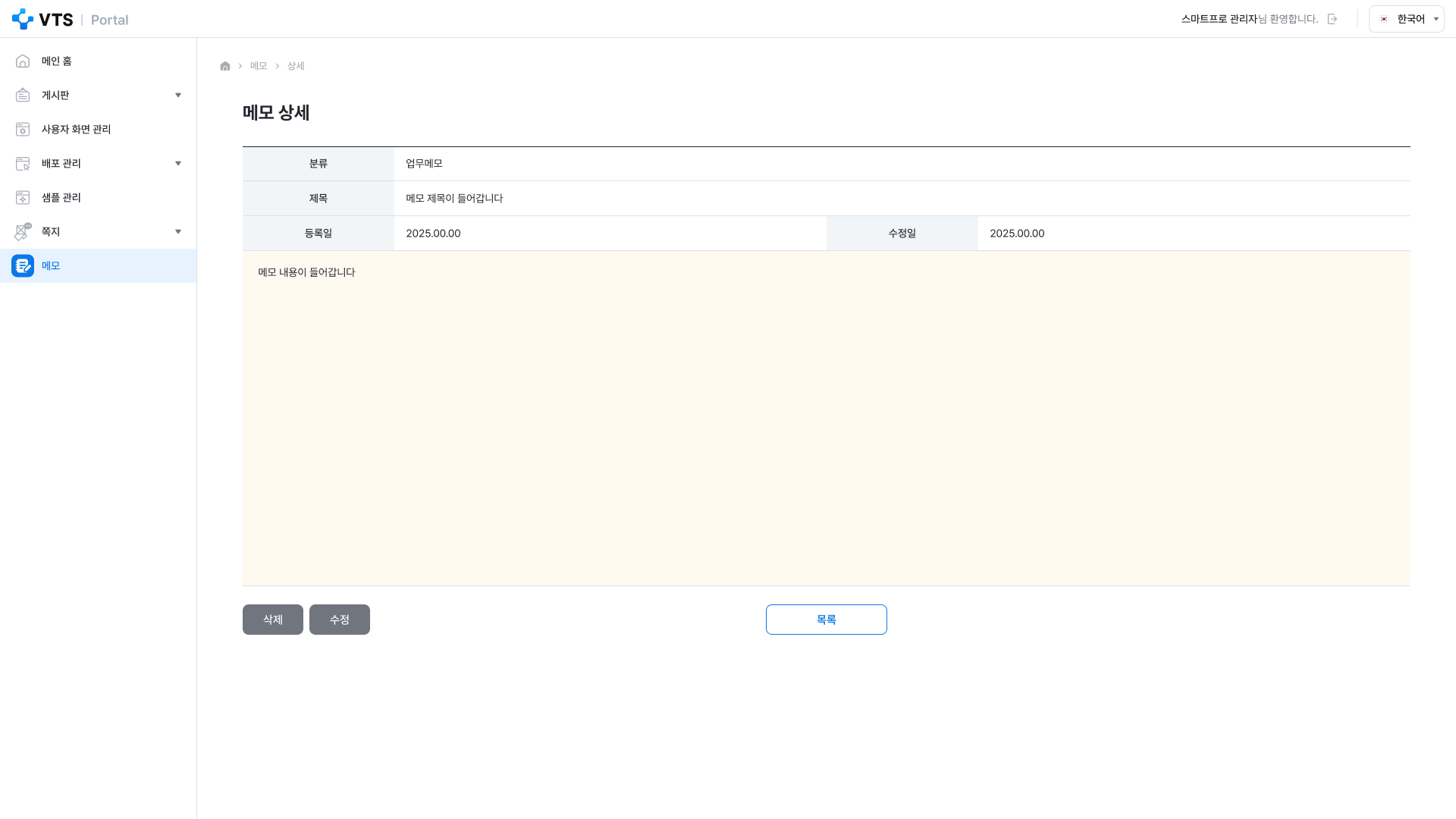Open the 한국어 language dropdown
This screenshot has width=1456, height=819.
pyautogui.click(x=1406, y=19)
